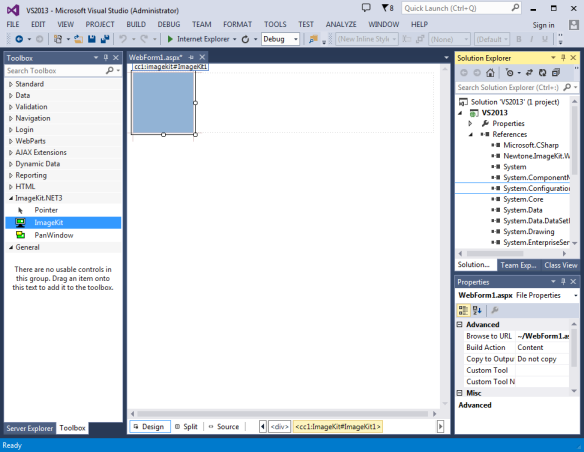Open the ANALYZE menu
This screenshot has height=452, width=584.
(341, 25)
